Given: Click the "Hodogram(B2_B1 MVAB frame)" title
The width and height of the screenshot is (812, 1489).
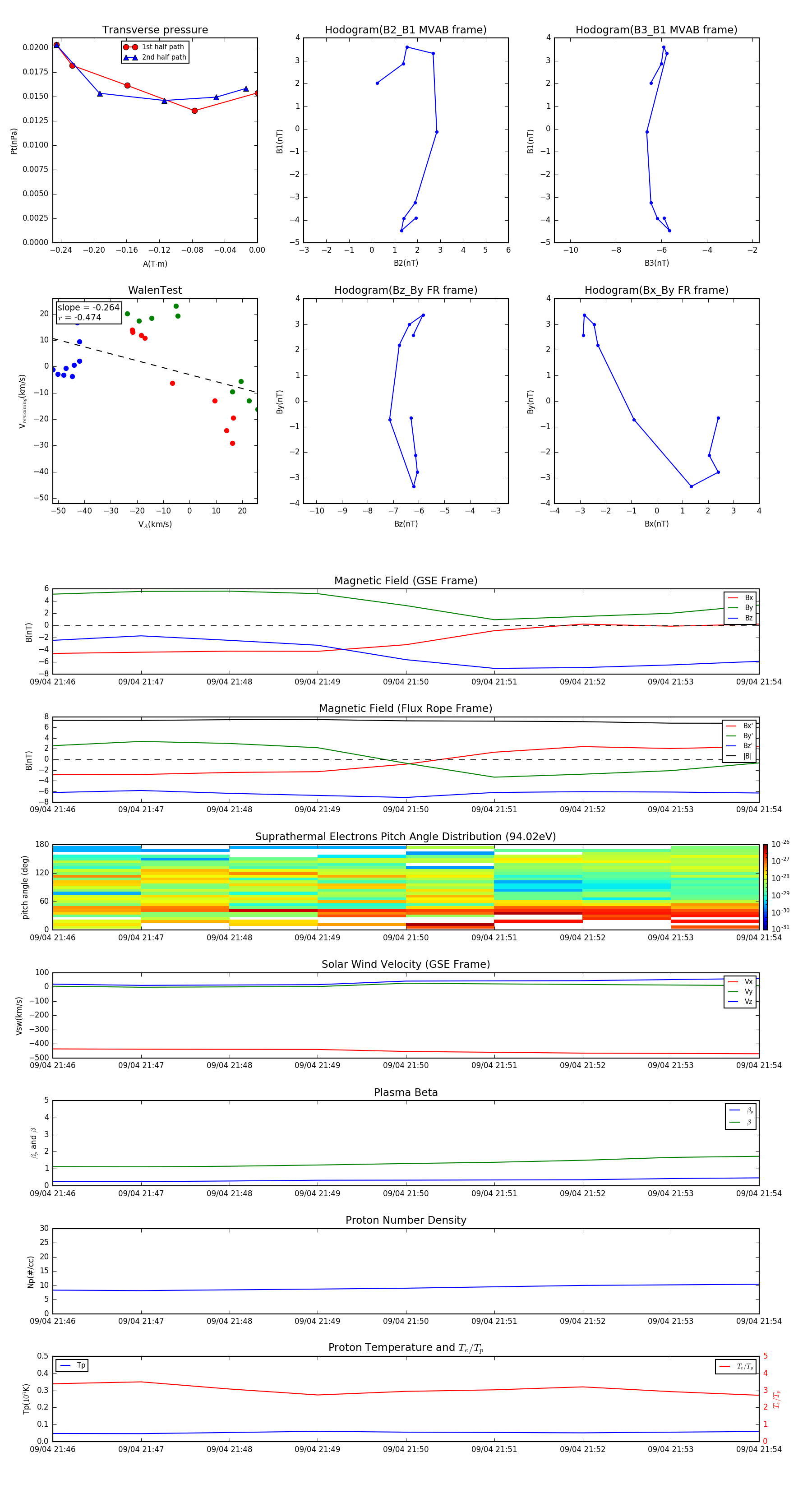Looking at the screenshot, I should point(406,30).
